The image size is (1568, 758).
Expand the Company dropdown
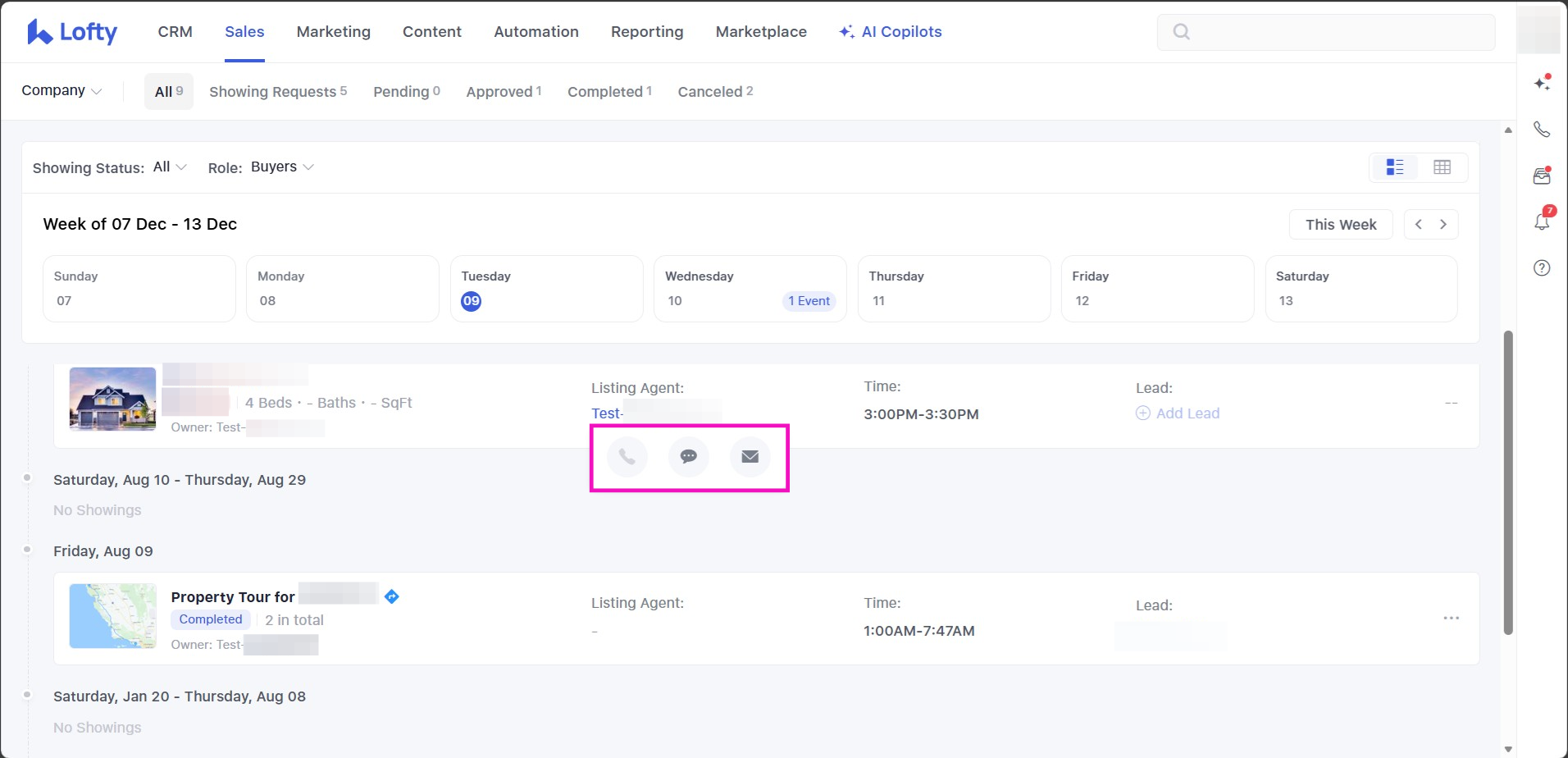click(62, 91)
